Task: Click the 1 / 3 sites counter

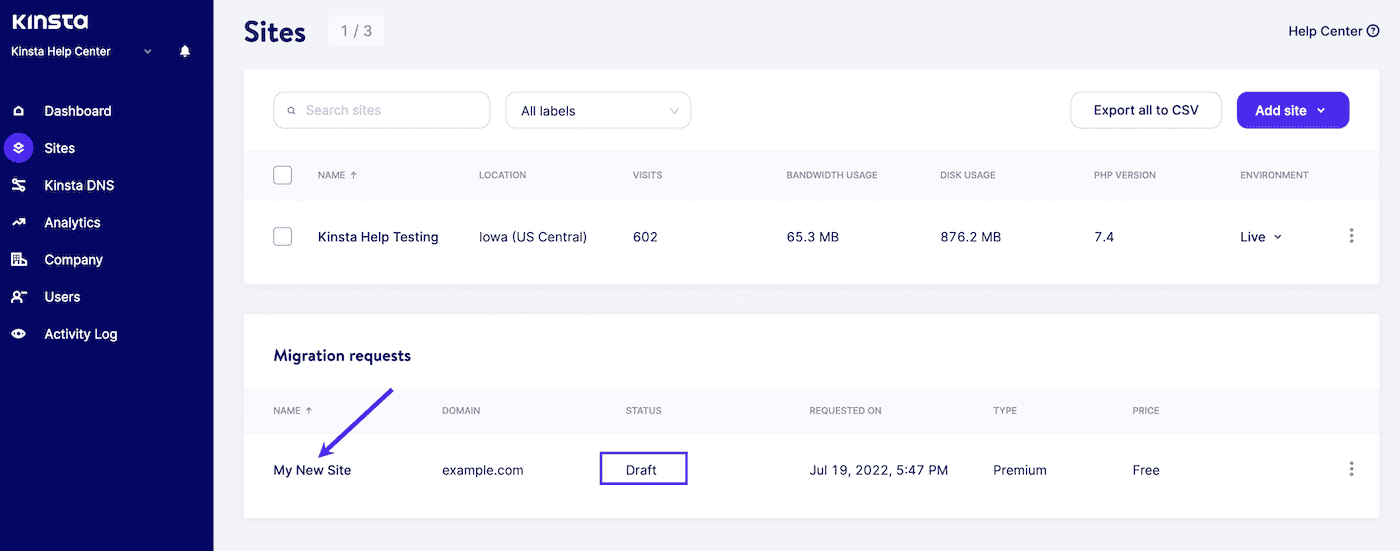Action: (x=356, y=31)
